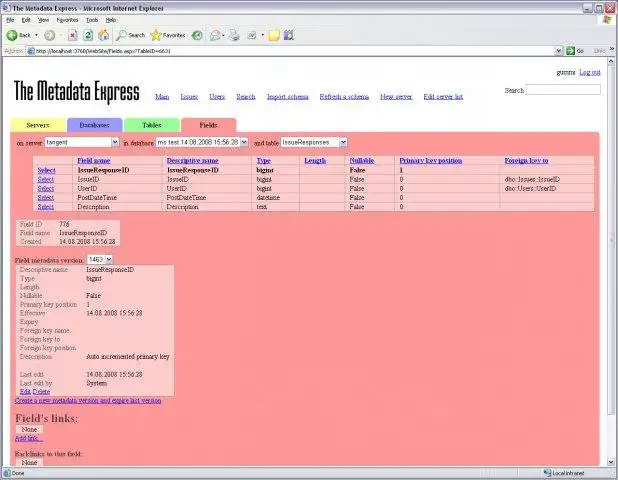Viewport: 618px width, 480px height.
Task: Sort table by Descriptive name header
Action: (x=192, y=160)
